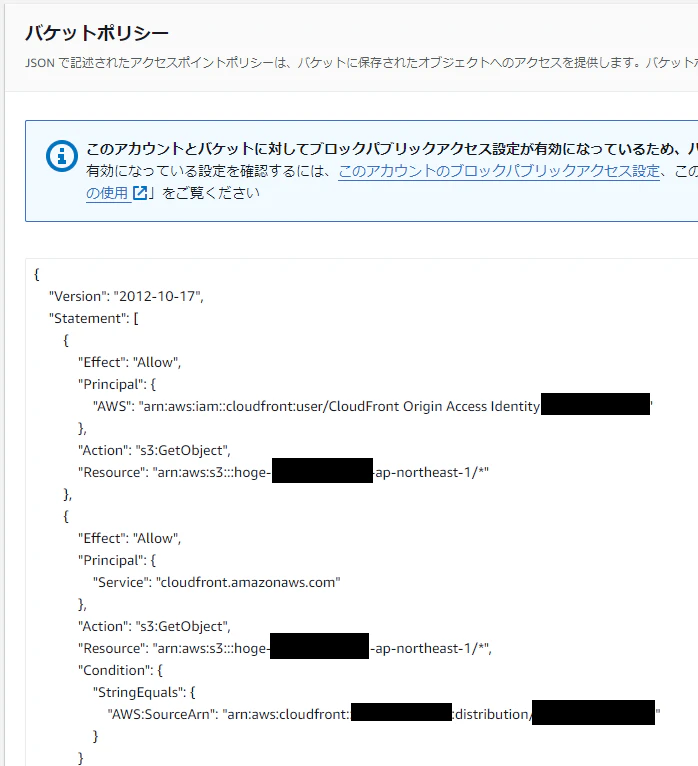Select the "Service": "cloudfront.amazonaws.com" line

[x=216, y=582]
